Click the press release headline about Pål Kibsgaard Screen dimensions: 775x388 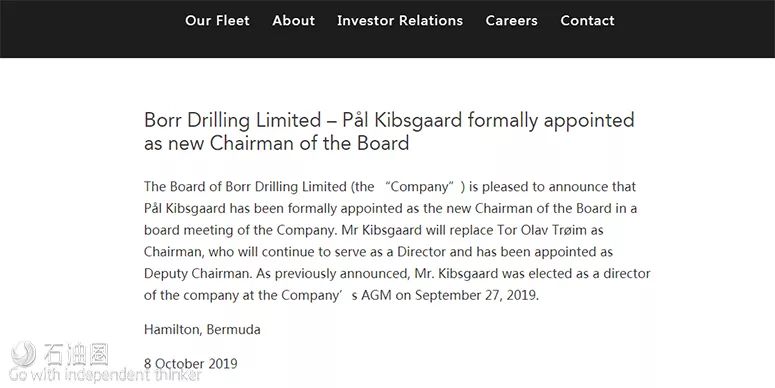pos(389,131)
